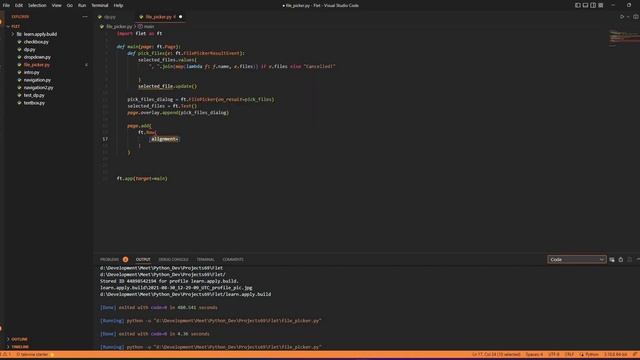Toggle secondary side bar layout icon
Viewport: 640px width, 360px height.
click(593, 5)
